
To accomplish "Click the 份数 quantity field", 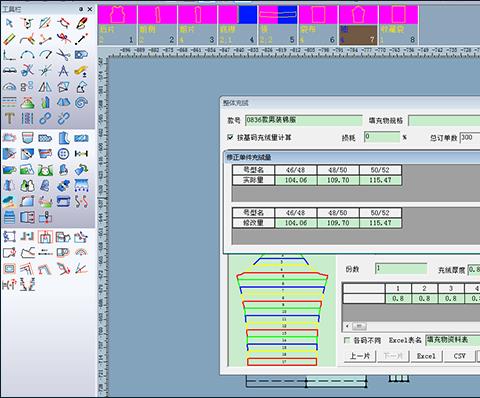I will [401, 269].
